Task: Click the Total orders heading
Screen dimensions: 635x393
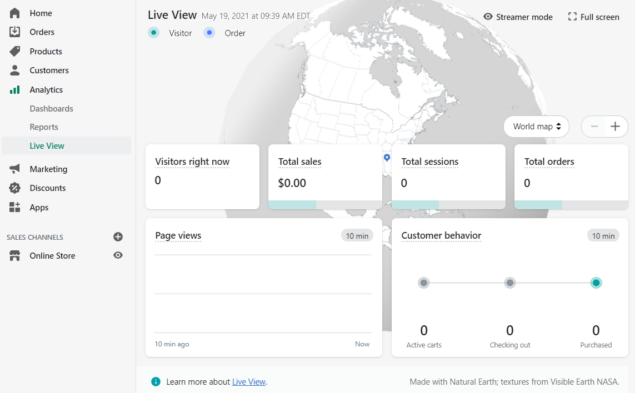Action: tap(549, 161)
